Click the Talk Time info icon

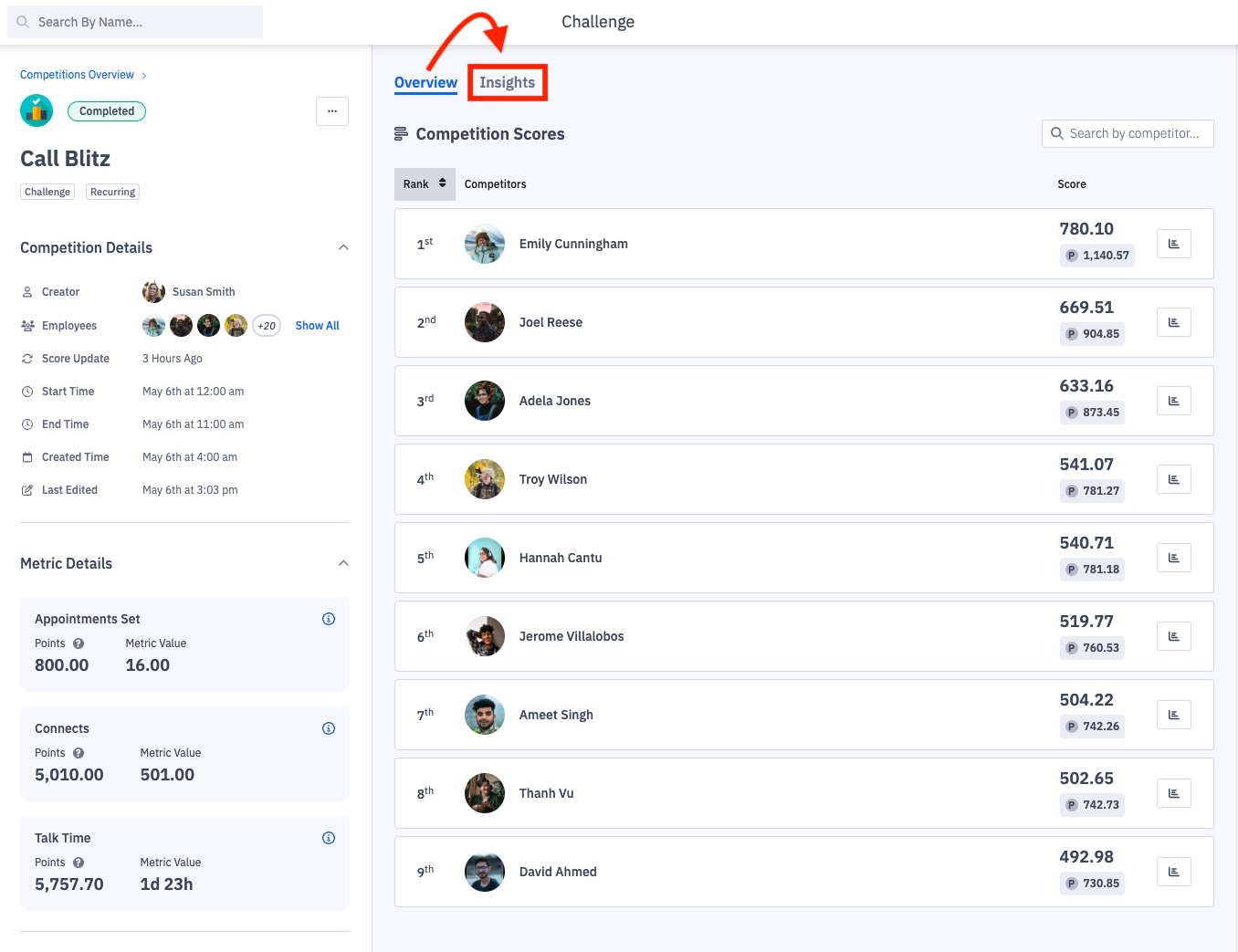tap(329, 838)
